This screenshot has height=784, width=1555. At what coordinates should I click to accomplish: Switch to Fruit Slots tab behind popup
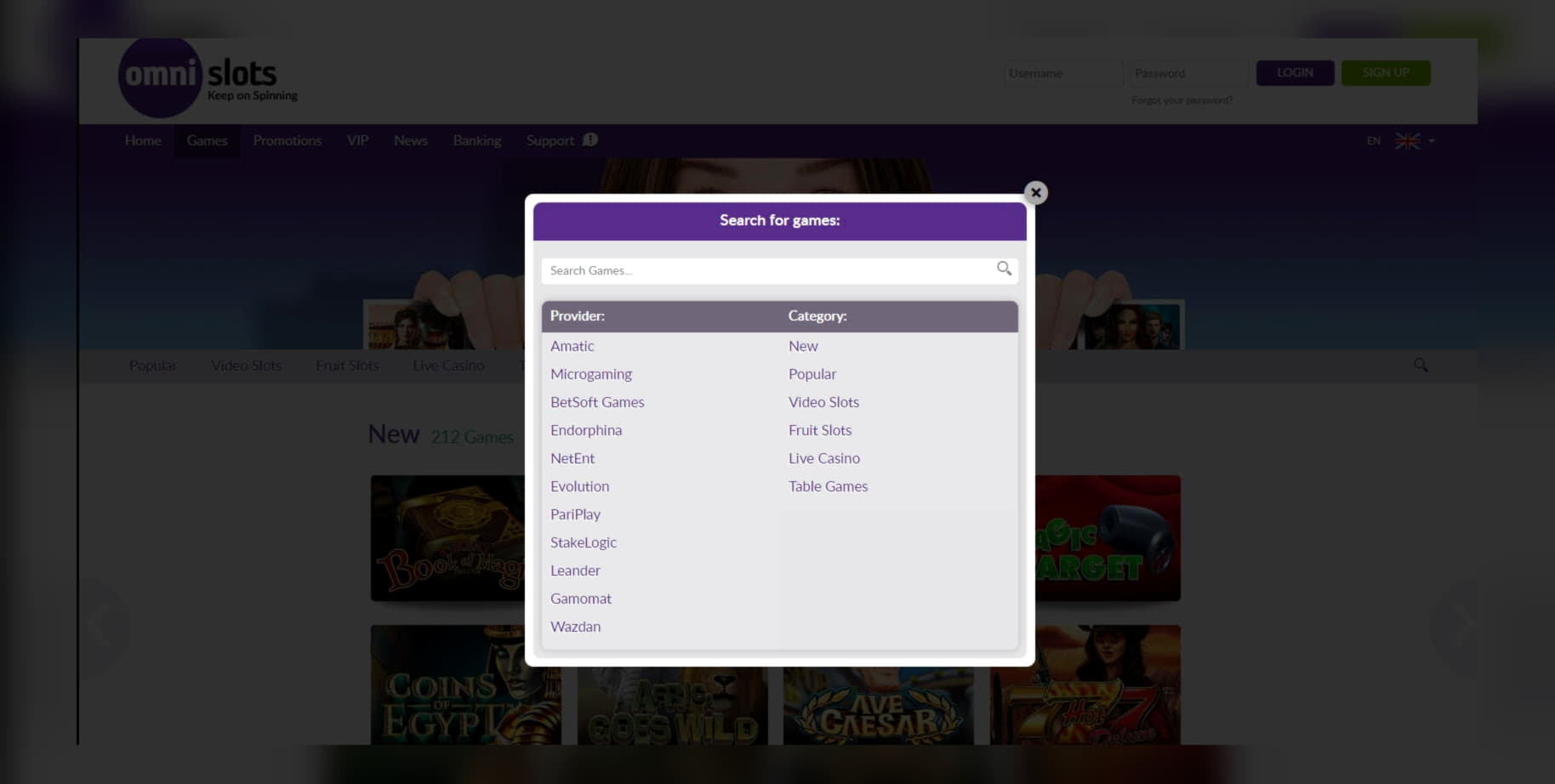[x=347, y=366]
